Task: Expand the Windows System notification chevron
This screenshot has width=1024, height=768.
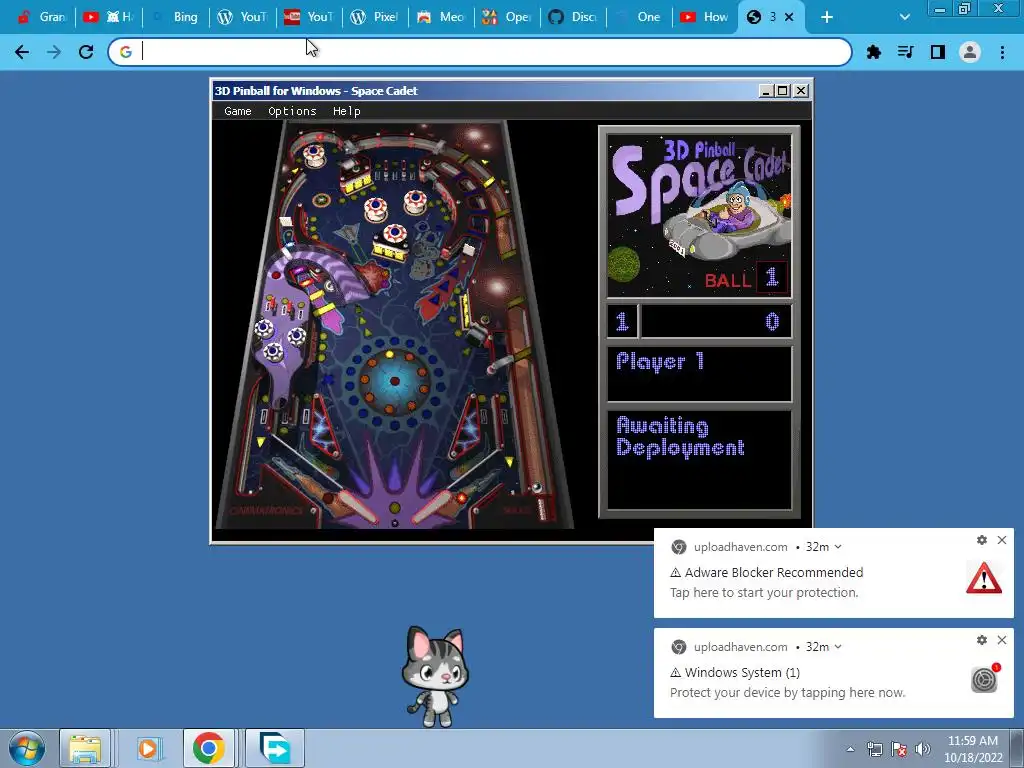Action: (x=838, y=647)
